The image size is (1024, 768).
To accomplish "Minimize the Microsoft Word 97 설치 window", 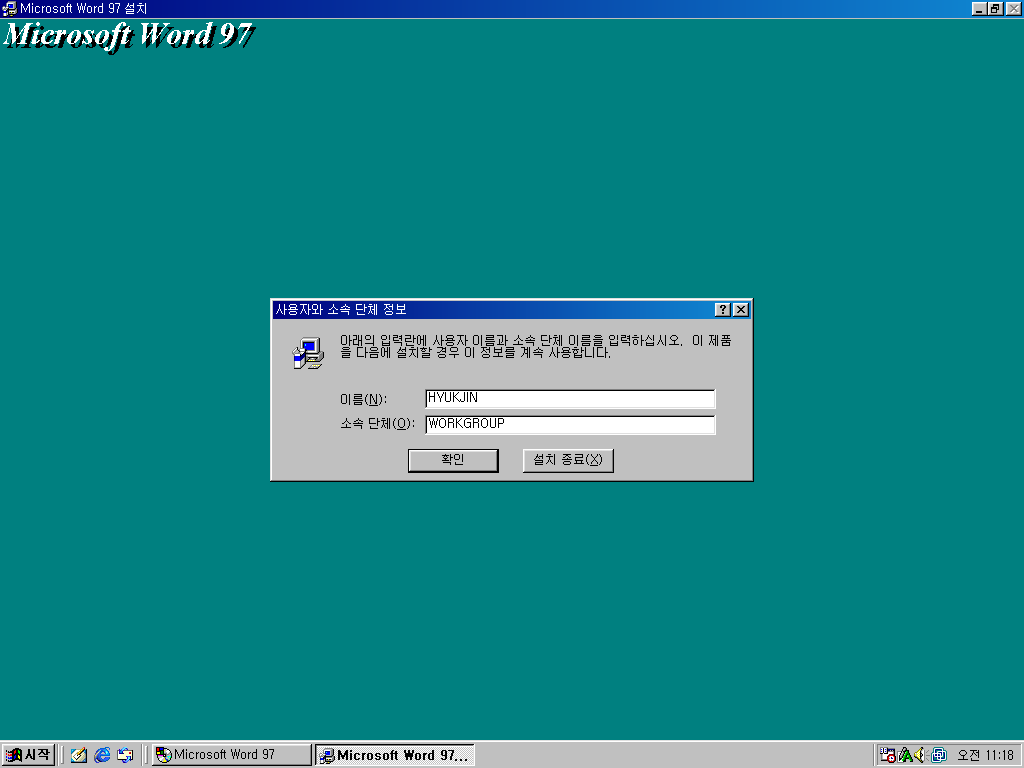I will (x=978, y=8).
